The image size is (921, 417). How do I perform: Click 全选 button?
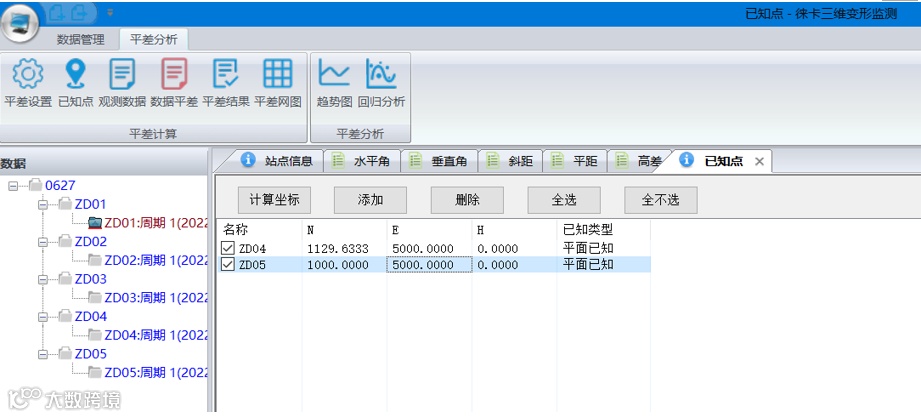(x=564, y=200)
